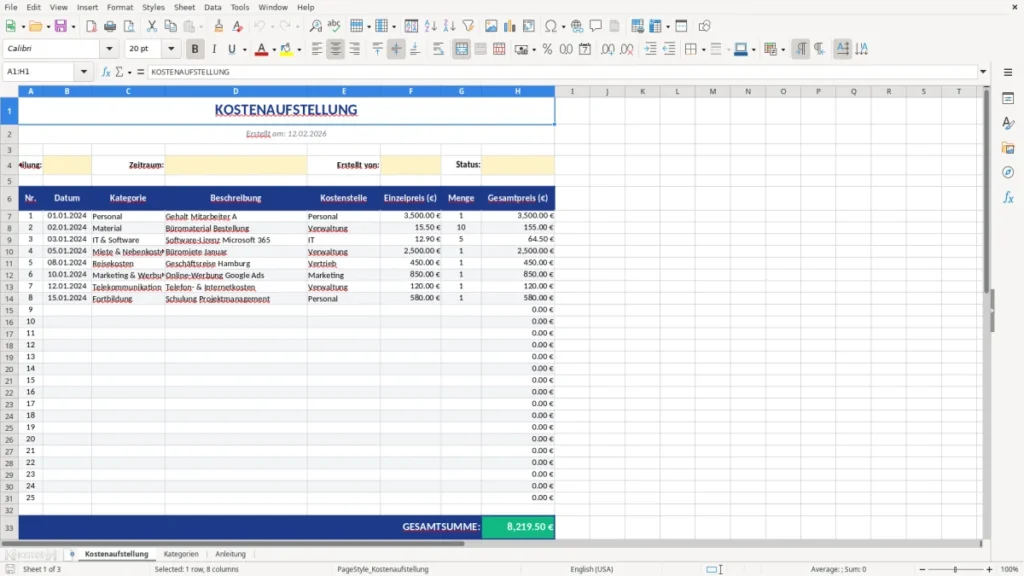Toggle Wrap Text
The height and width of the screenshot is (576, 1024).
pyautogui.click(x=438, y=49)
